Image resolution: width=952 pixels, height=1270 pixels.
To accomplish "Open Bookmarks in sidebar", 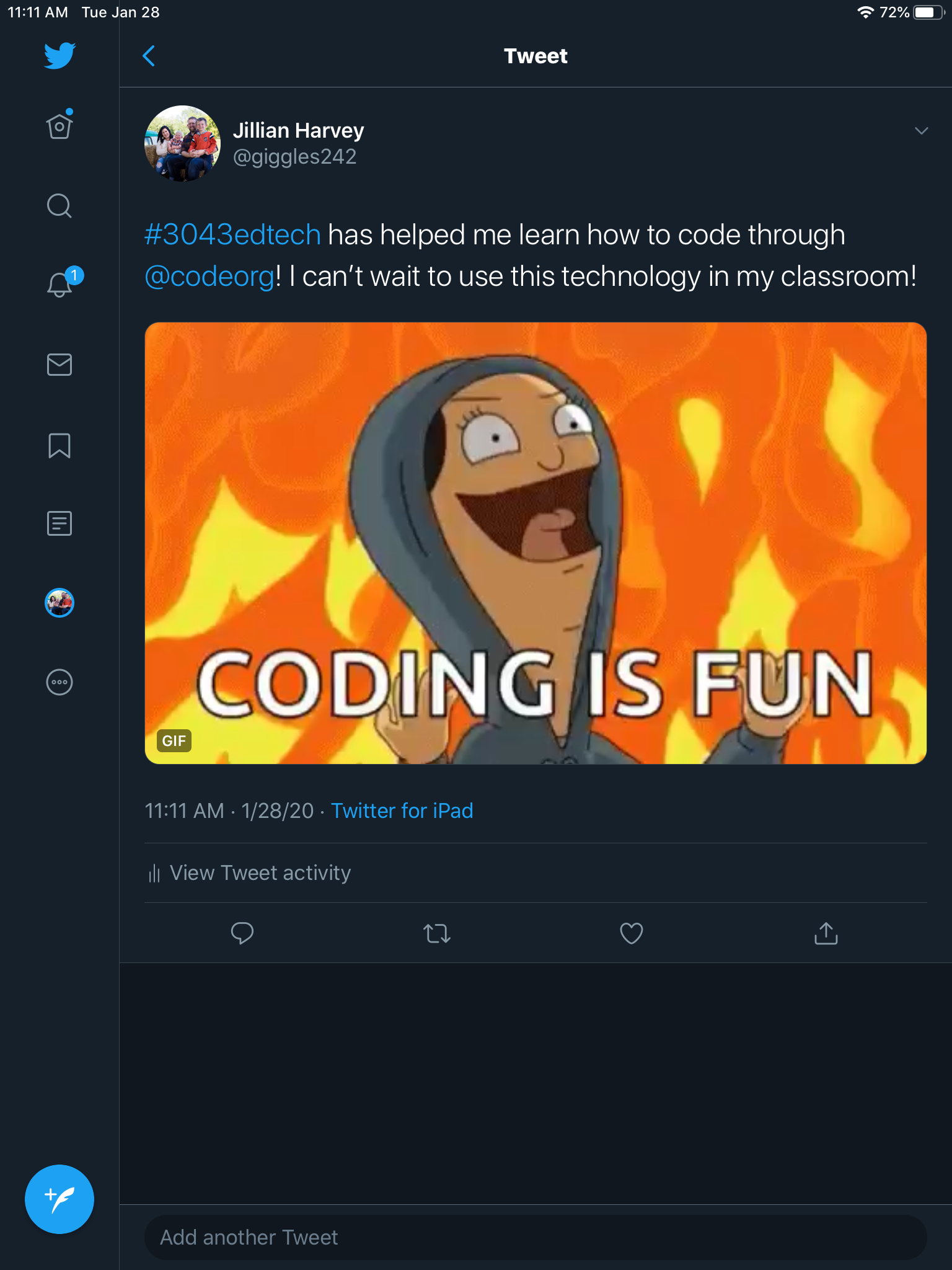I will 59,445.
